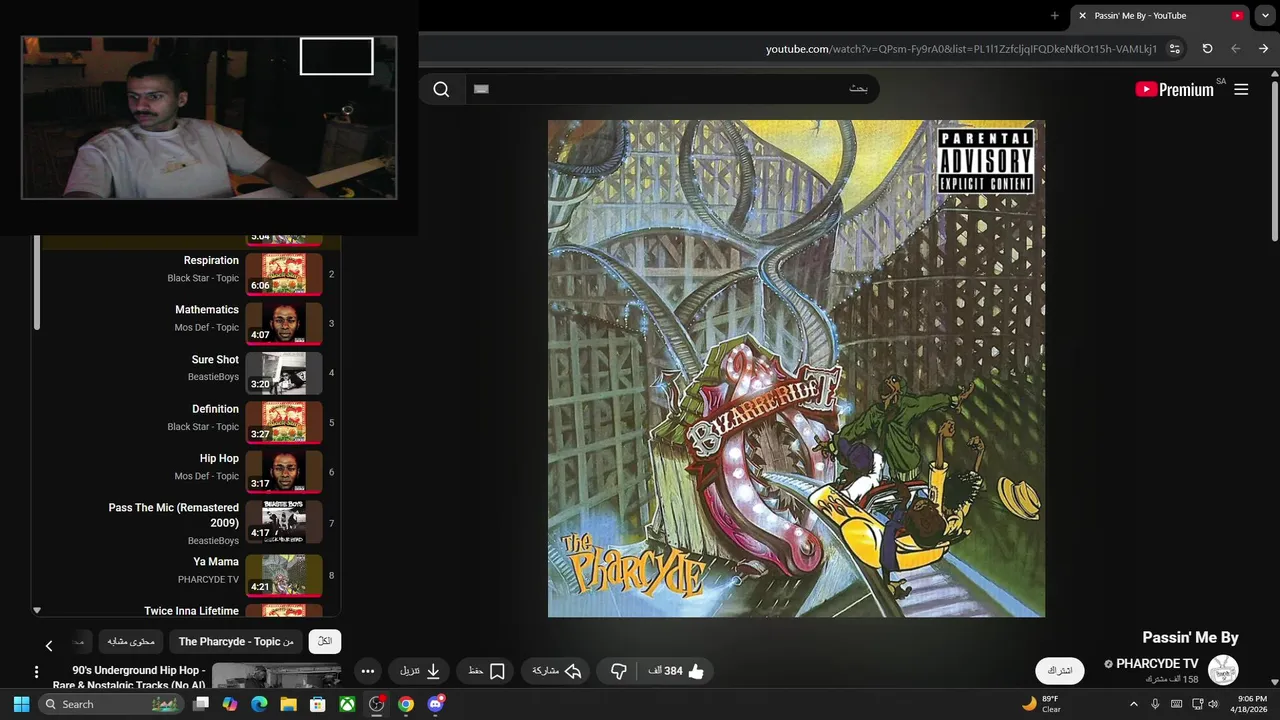The height and width of the screenshot is (720, 1280).
Task: Save the video with bookmark button
Action: (486, 671)
